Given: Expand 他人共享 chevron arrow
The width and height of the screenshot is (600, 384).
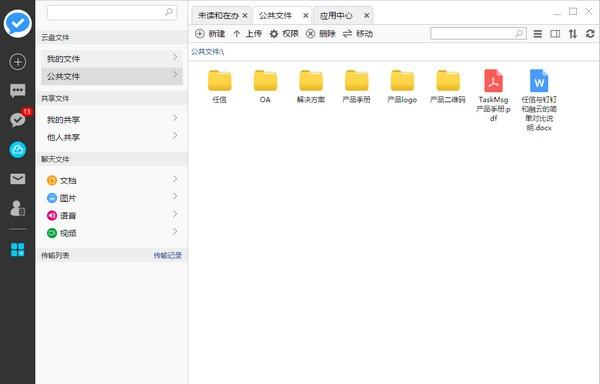Looking at the screenshot, I should coord(175,135).
